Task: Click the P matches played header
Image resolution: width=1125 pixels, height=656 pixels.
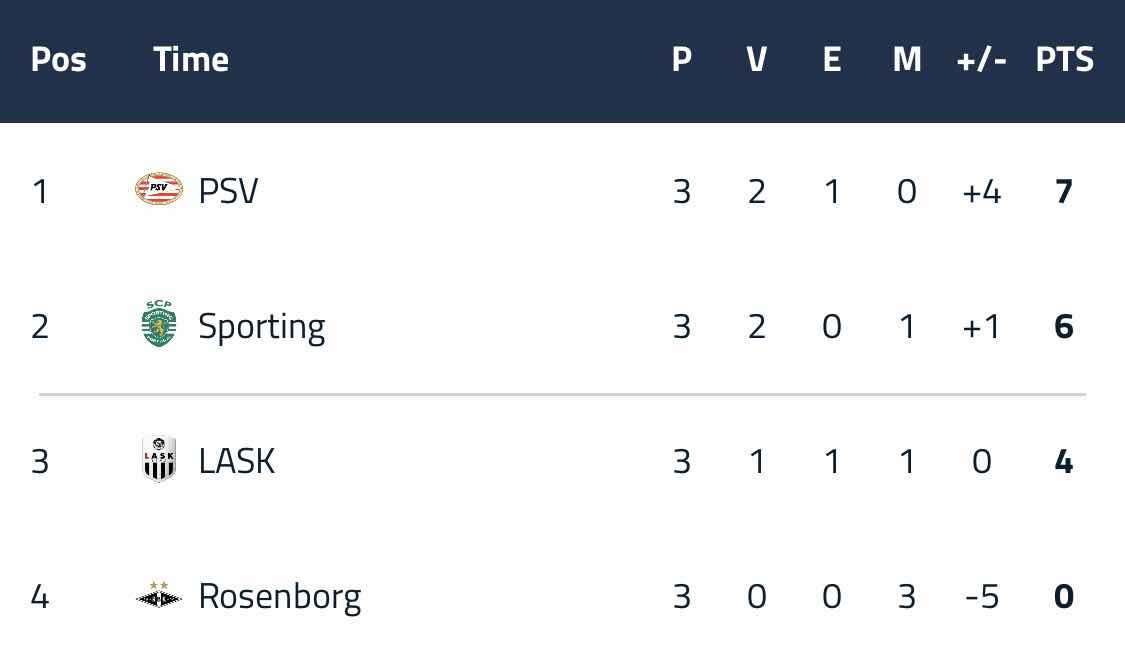Action: [x=682, y=60]
